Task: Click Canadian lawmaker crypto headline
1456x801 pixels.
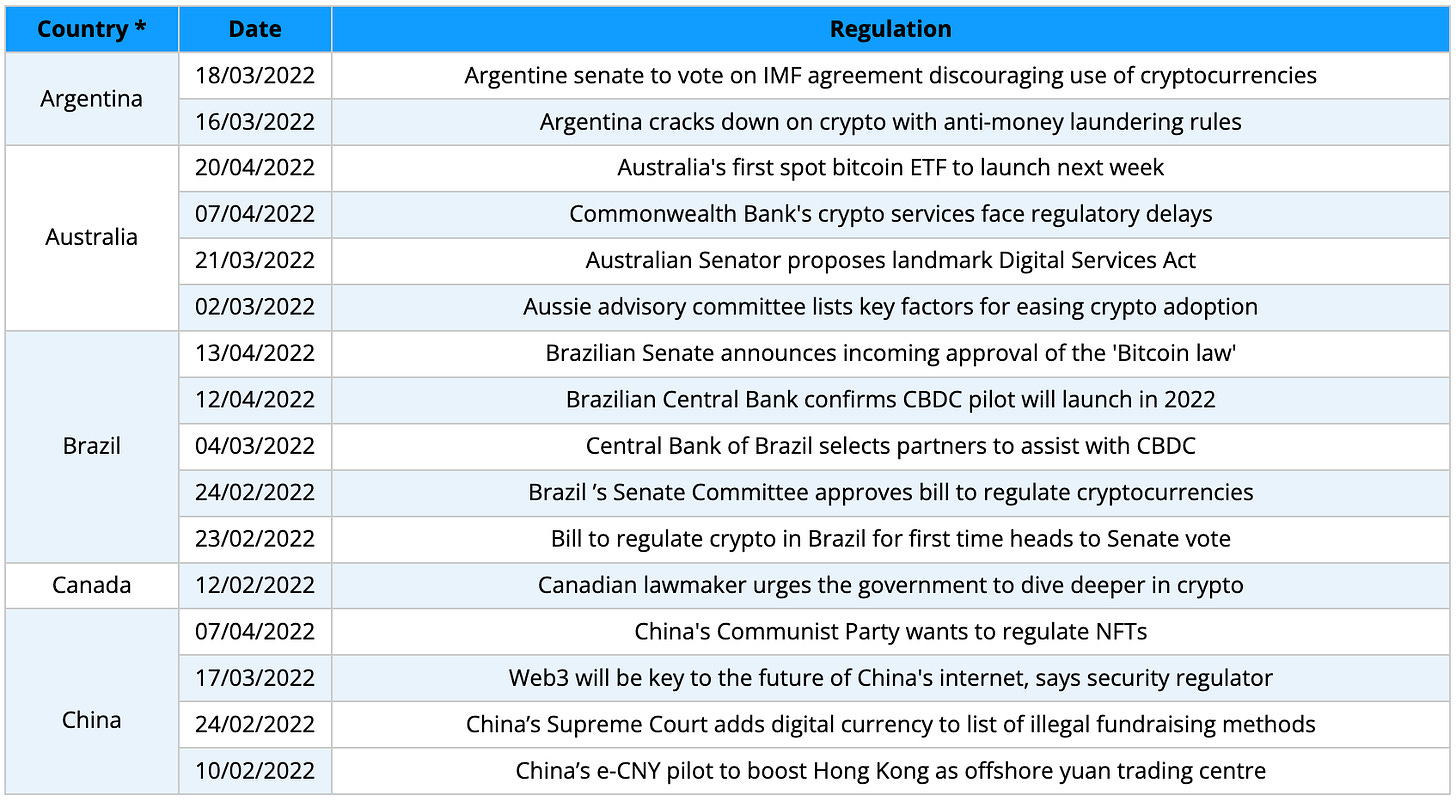Action: pos(890,585)
